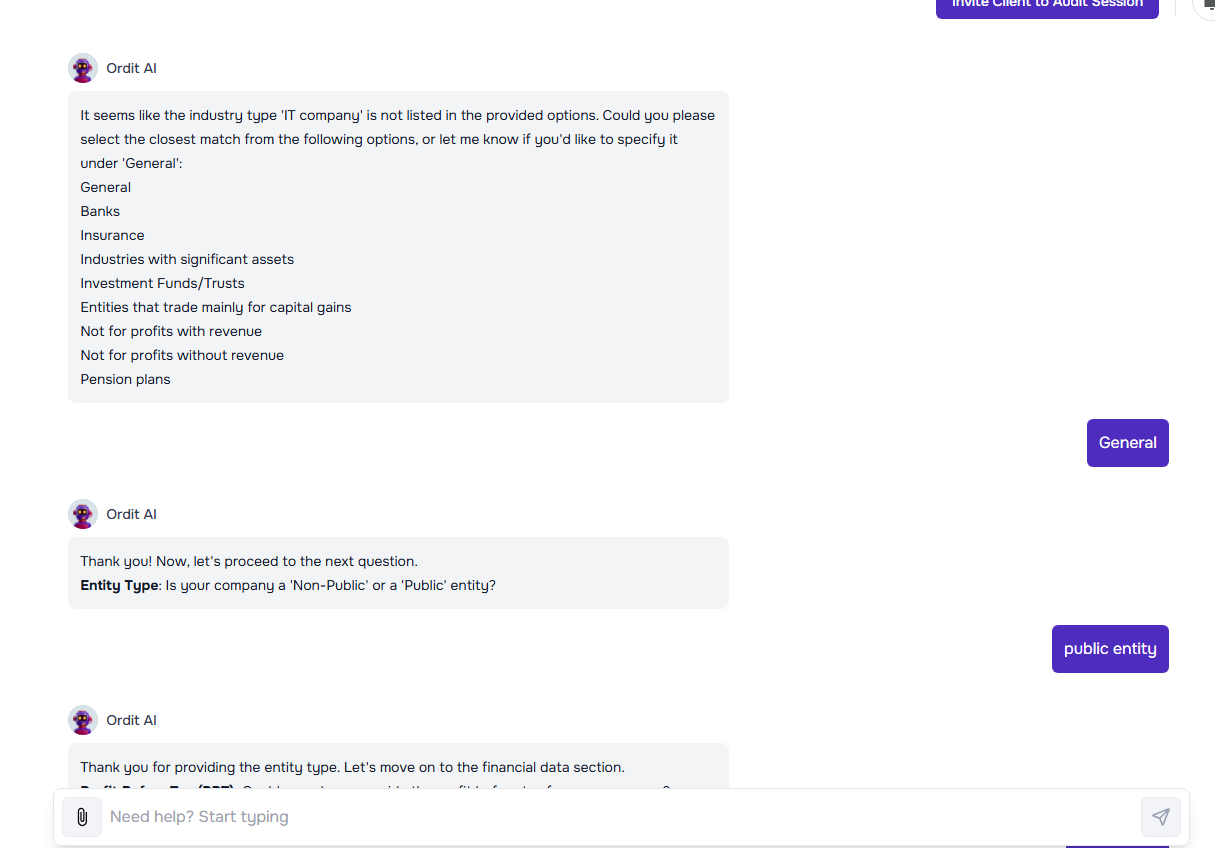Click Ordit AI avatar above financial data message
Screen dimensions: 1215x848
83,720
